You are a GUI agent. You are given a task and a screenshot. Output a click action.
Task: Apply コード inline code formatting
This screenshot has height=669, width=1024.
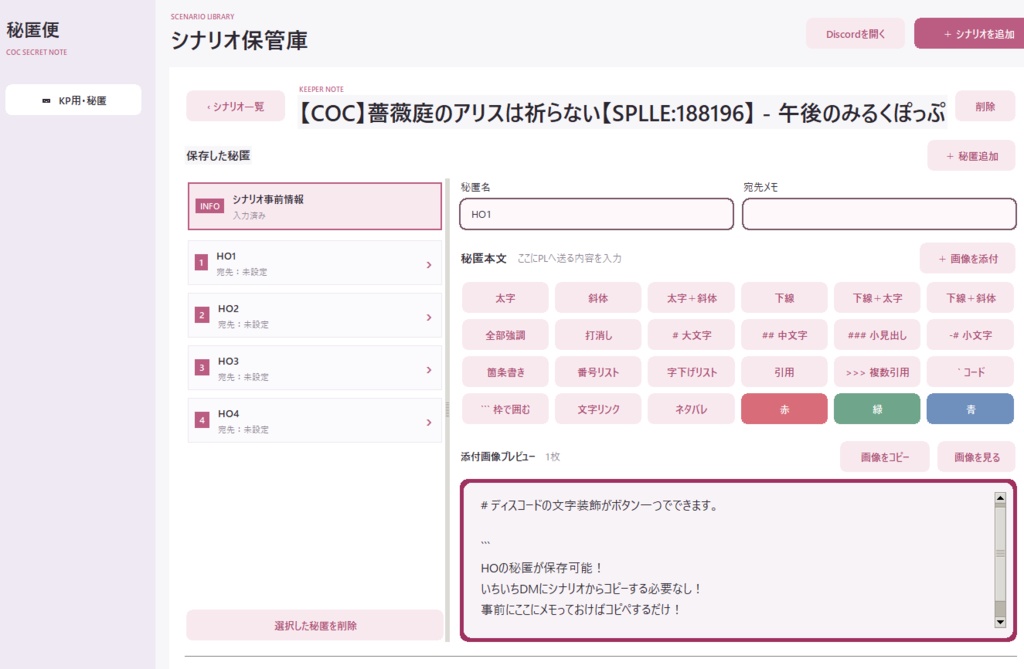tap(970, 372)
